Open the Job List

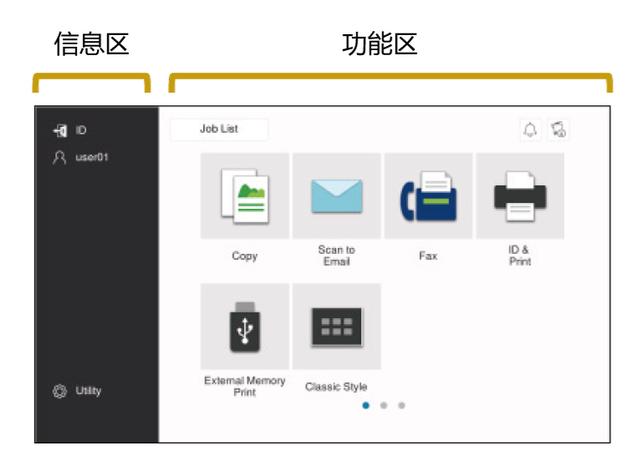point(219,129)
